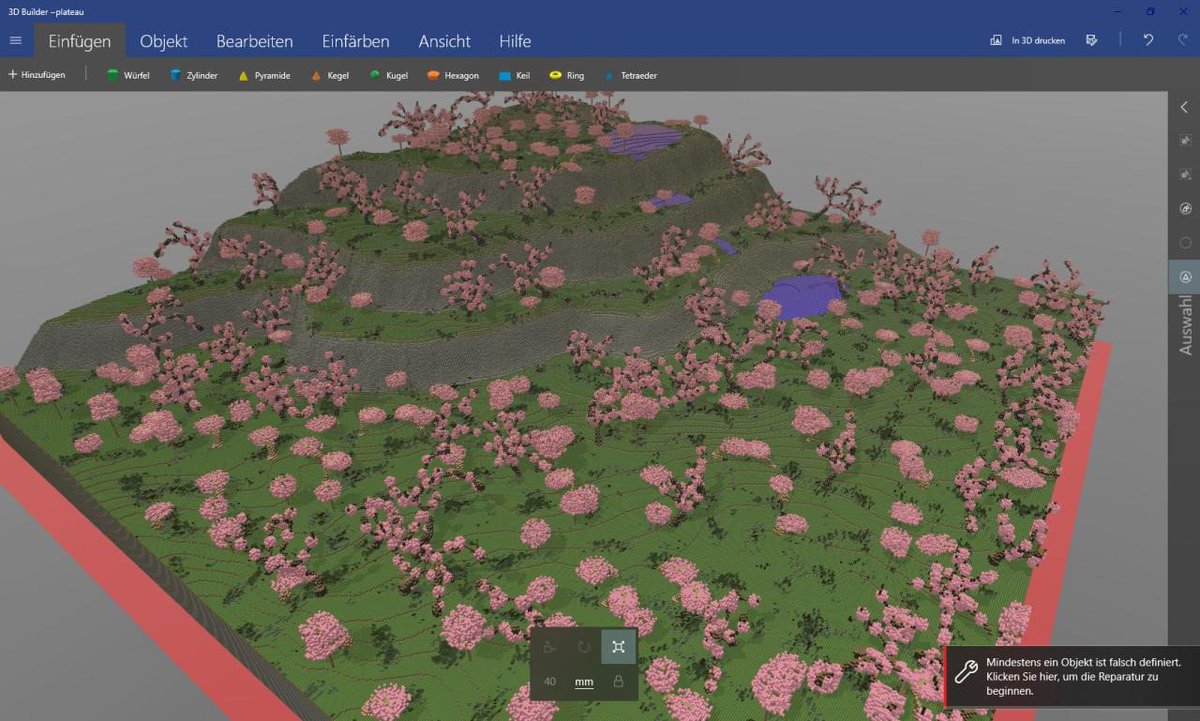Open the hamburger navigation menu

(15, 41)
